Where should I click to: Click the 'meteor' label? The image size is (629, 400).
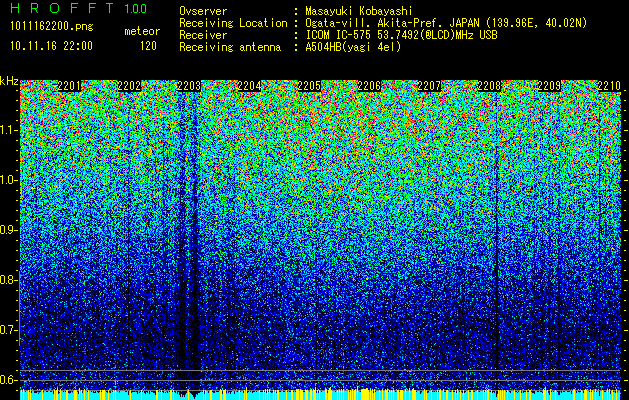point(142,31)
